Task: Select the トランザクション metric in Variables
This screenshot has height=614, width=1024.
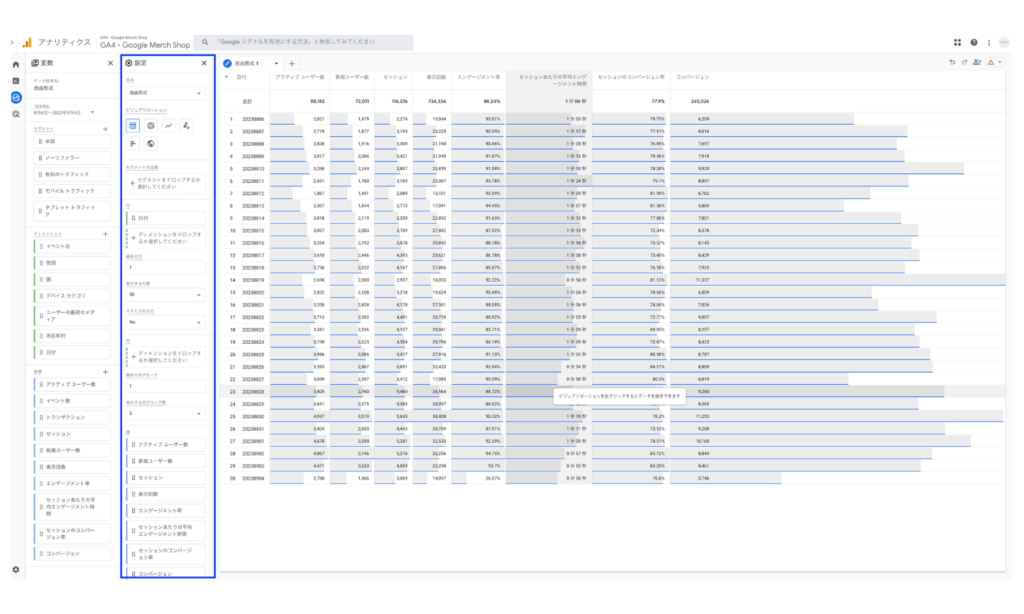Action: [x=72, y=417]
